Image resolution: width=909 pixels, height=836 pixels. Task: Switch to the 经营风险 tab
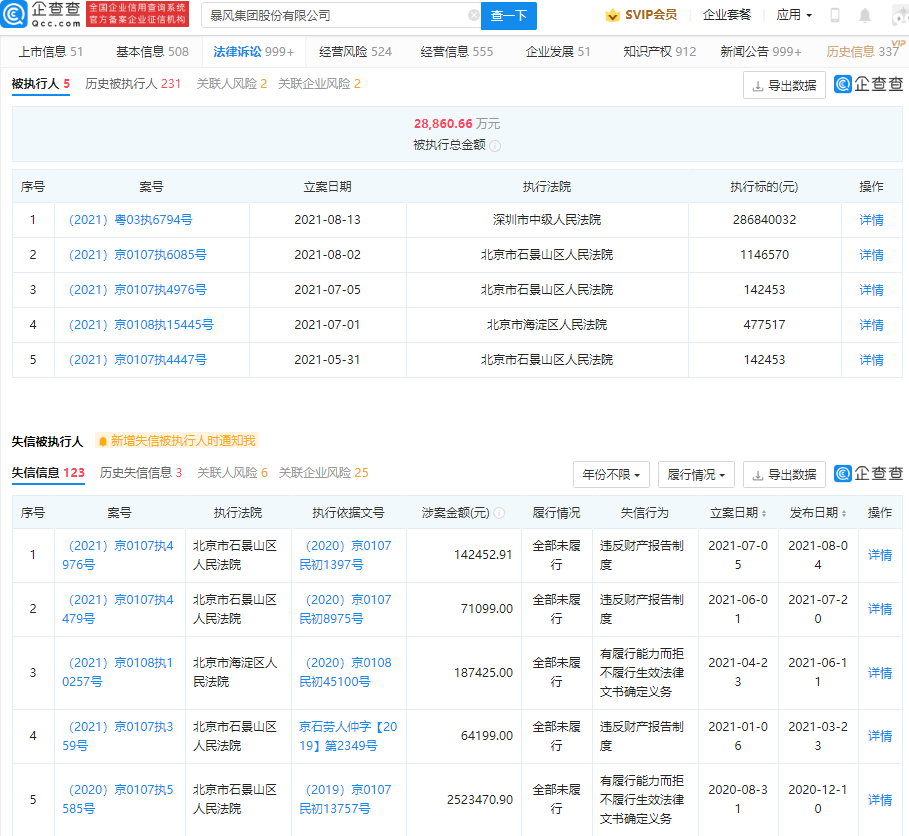point(355,52)
